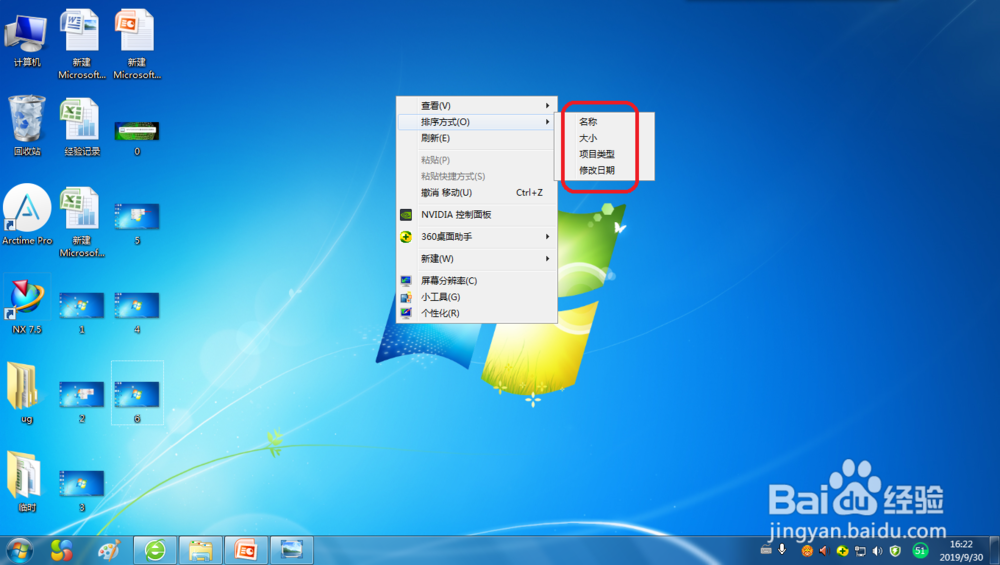Select the 回收站 recycle bin icon
This screenshot has height=565, width=1000.
(x=26, y=126)
